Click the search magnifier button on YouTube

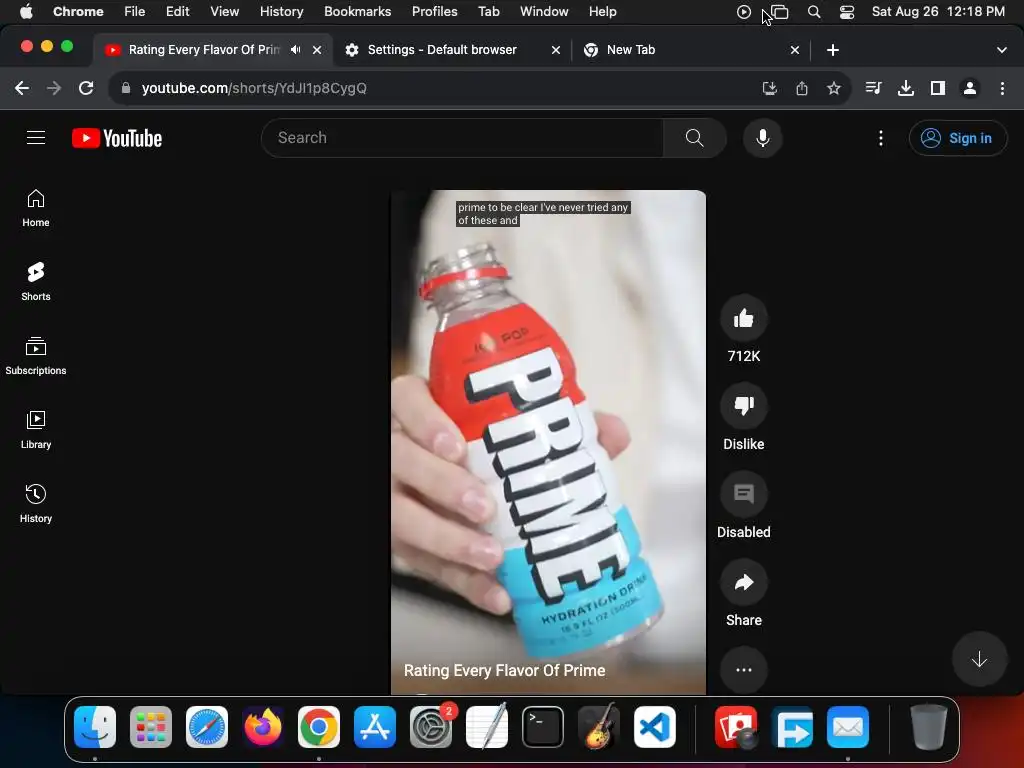pyautogui.click(x=694, y=138)
